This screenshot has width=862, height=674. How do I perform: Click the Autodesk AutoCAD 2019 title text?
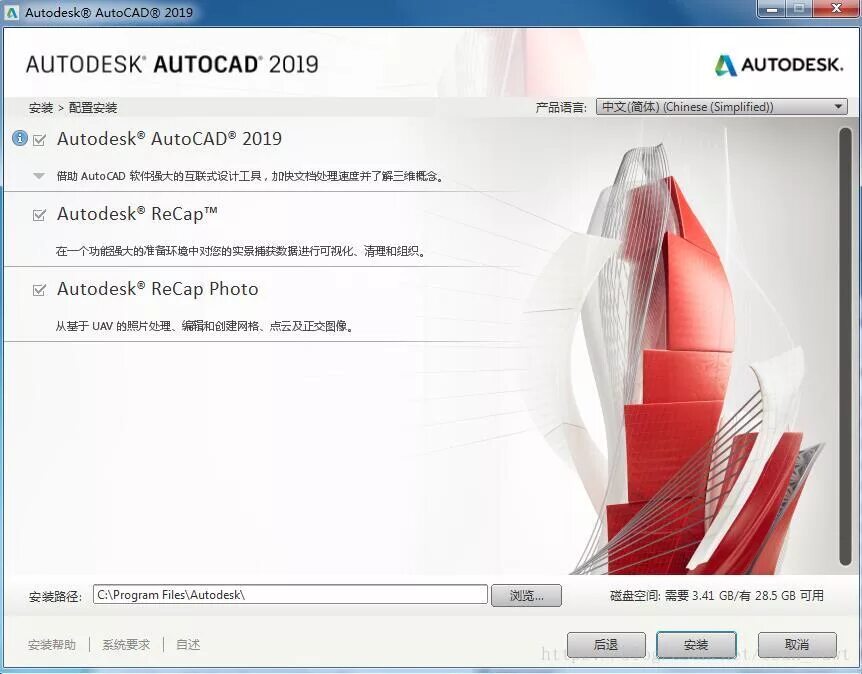[169, 139]
